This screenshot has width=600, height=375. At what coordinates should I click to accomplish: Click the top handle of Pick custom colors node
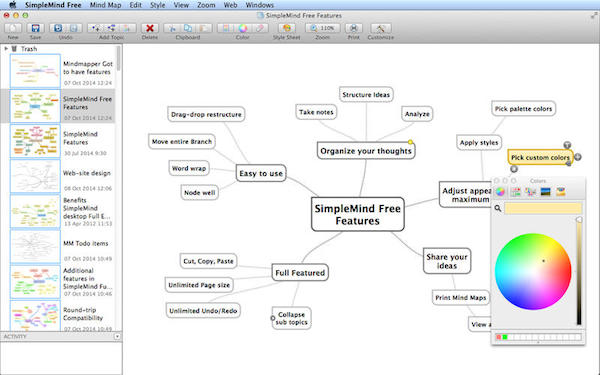click(567, 145)
